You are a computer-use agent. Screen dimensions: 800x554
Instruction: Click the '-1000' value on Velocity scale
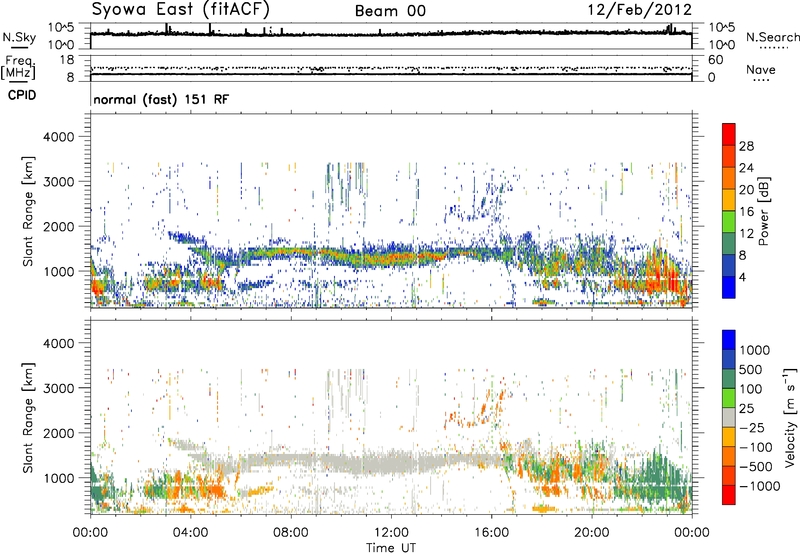pyautogui.click(x=760, y=486)
